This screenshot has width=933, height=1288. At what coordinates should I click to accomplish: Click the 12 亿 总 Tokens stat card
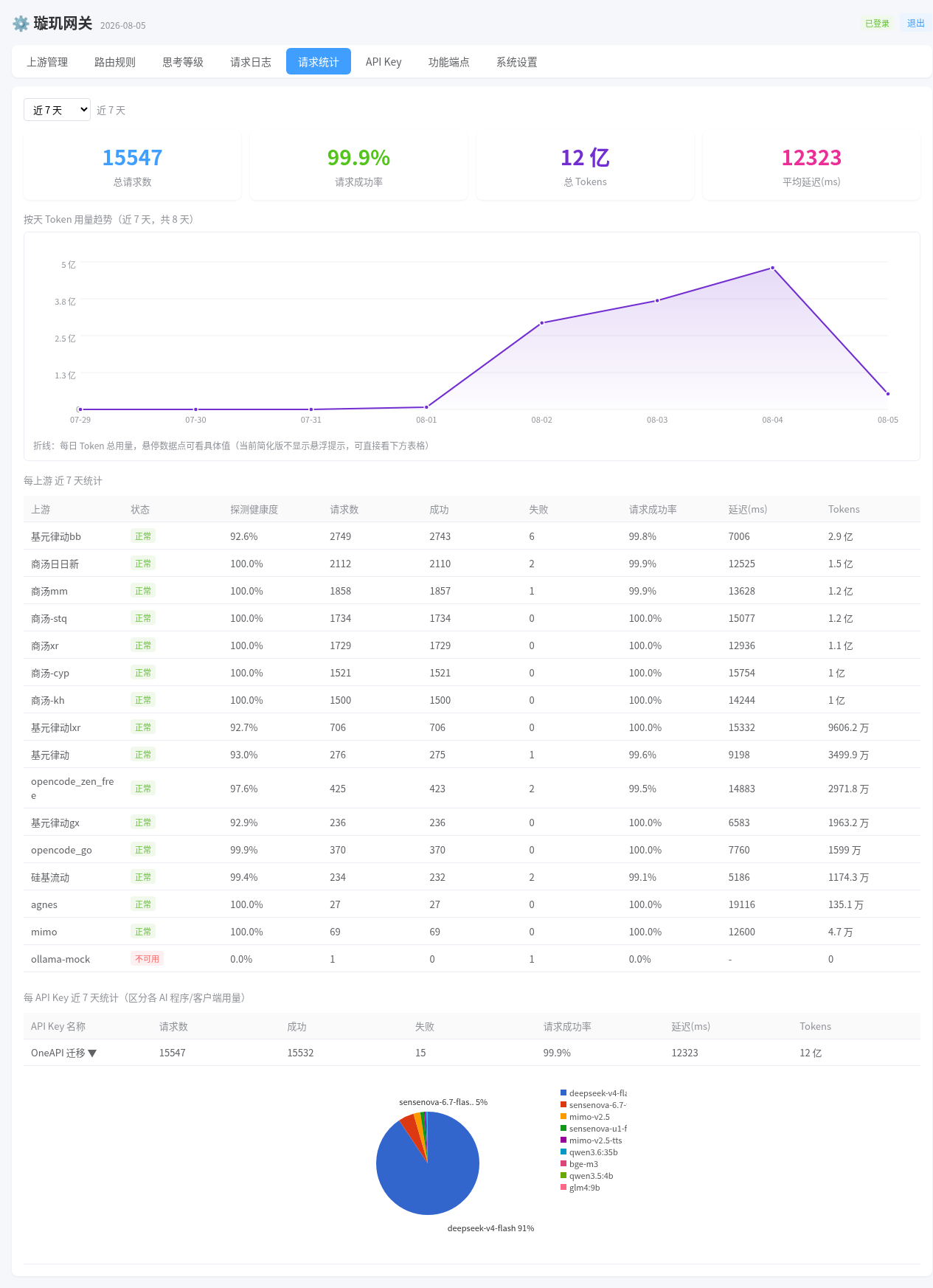coord(586,167)
